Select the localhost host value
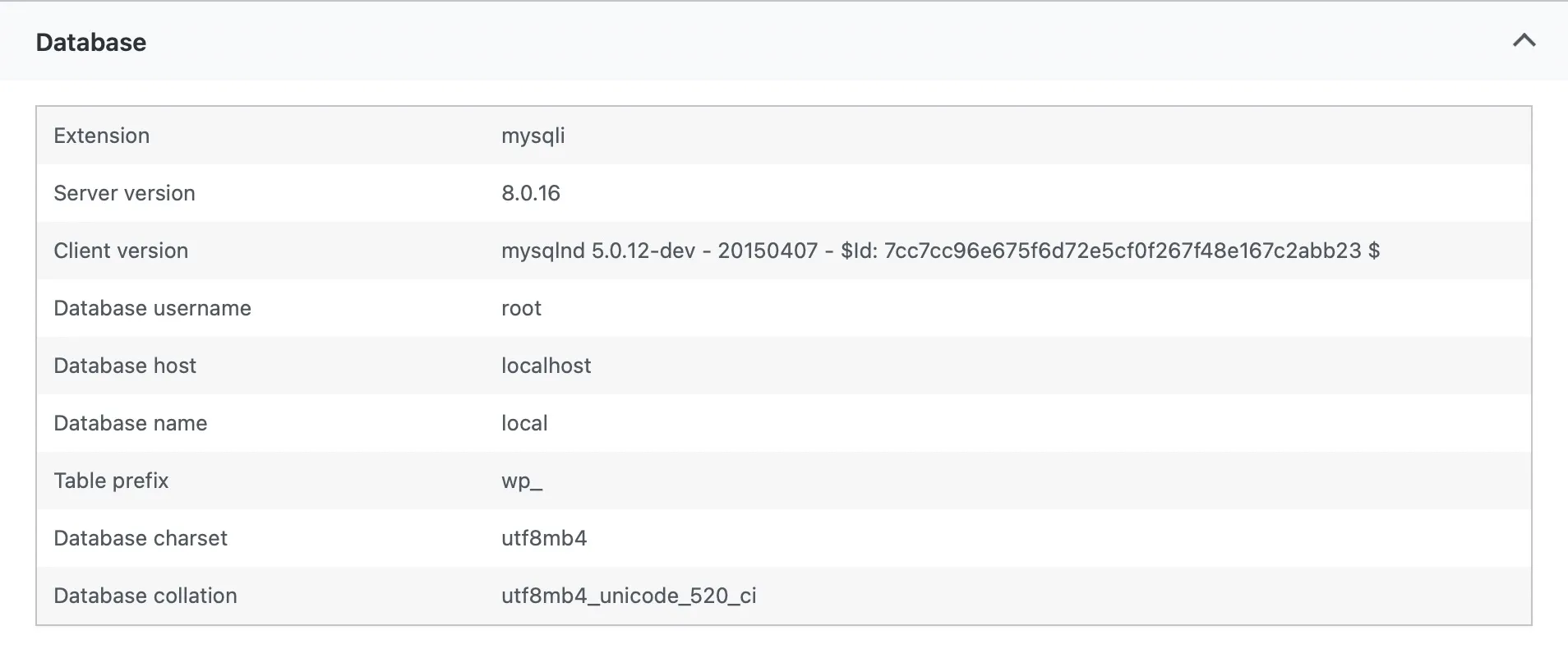Screen dimensions: 1568x649 [546, 366]
